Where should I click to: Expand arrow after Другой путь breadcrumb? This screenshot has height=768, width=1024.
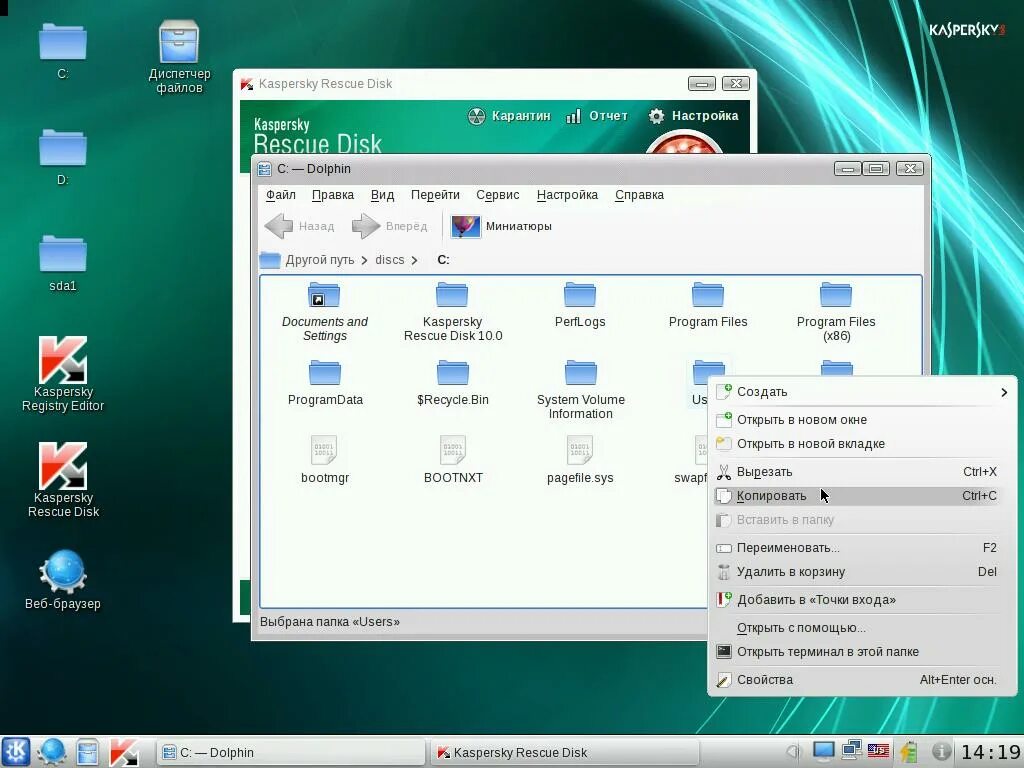(364, 261)
